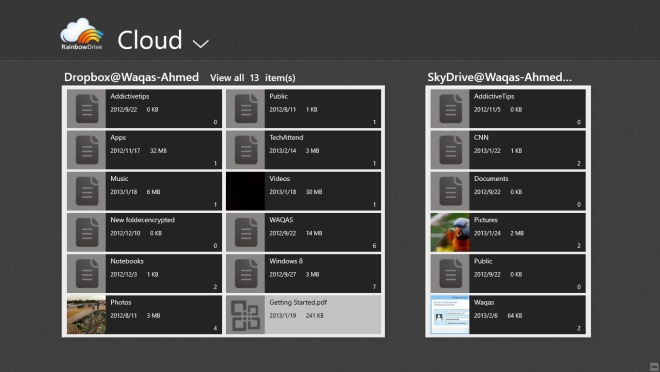Click the zoom-out button in bottom corner
This screenshot has width=660, height=372.
click(654, 367)
